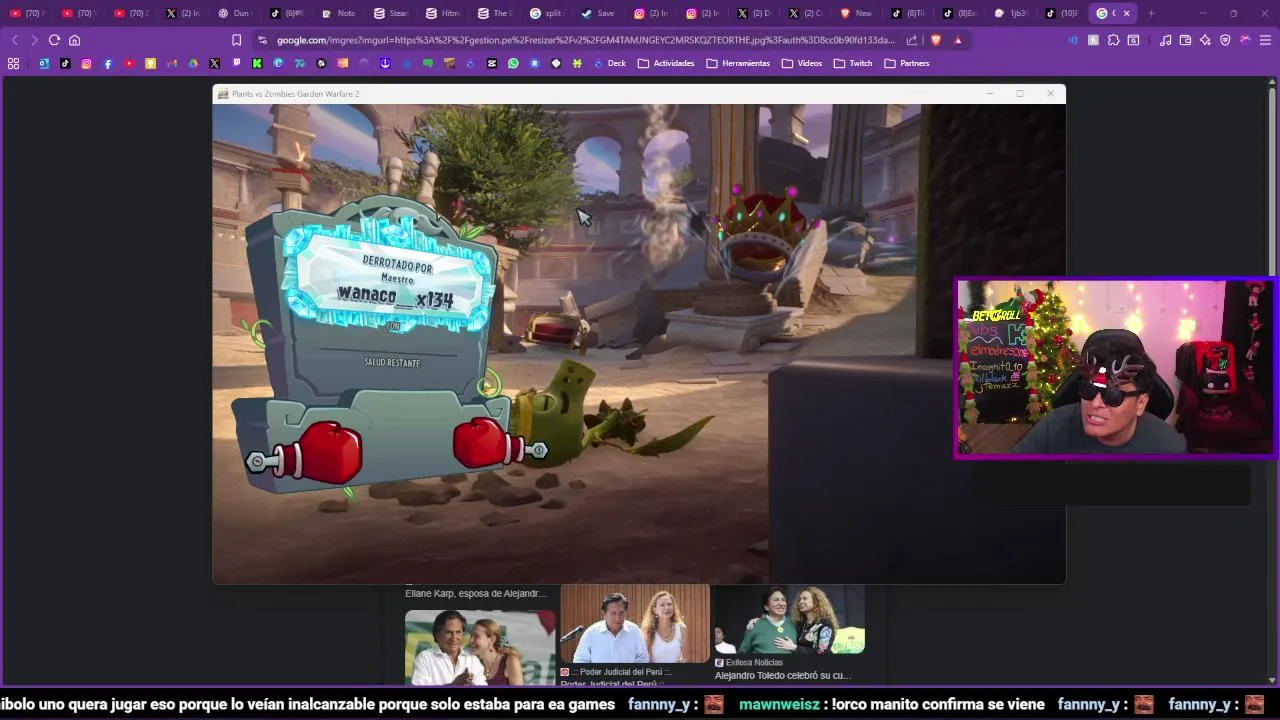Screen dimensions: 1280x720
Task: Click the page vertical scrollbar down arrow
Action: (x=1272, y=680)
